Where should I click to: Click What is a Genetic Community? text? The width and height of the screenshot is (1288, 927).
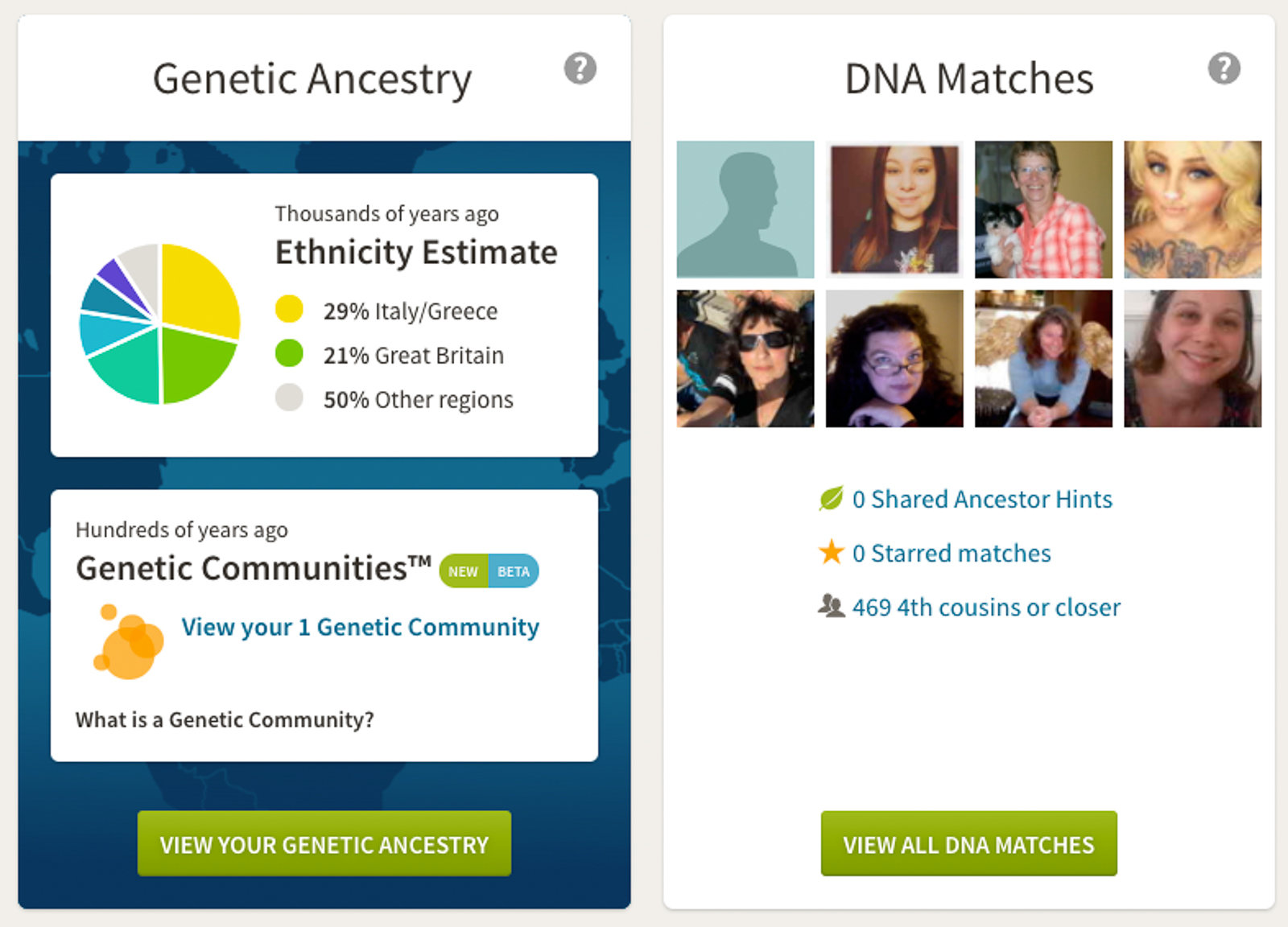pyautogui.click(x=225, y=719)
